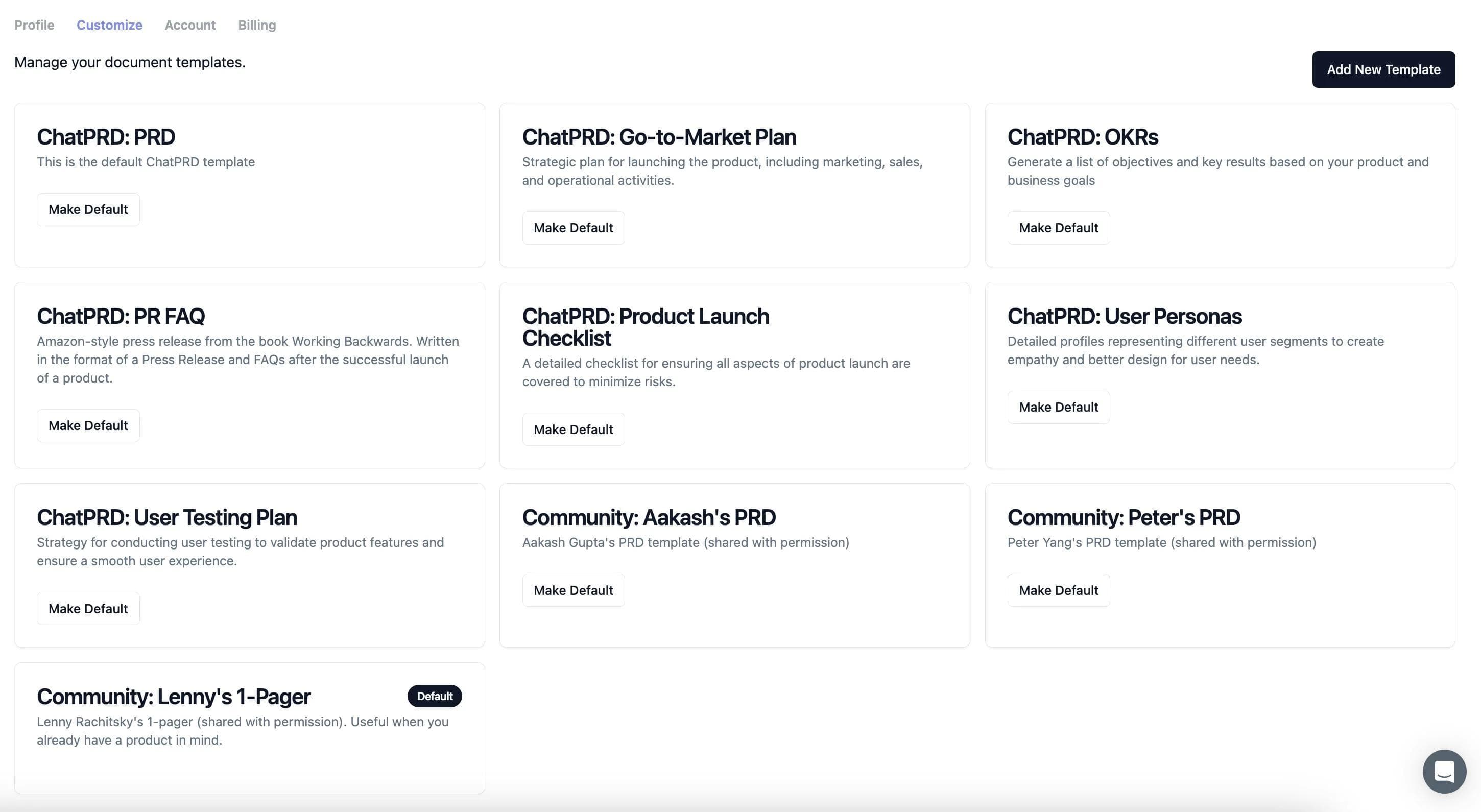Set Aakash's PRD as default template

[572, 590]
